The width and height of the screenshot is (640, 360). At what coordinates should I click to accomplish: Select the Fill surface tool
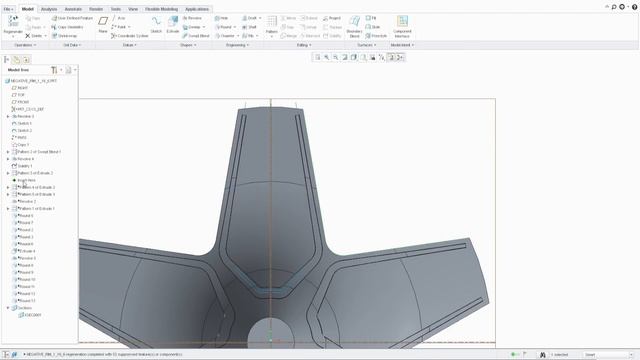pos(371,18)
